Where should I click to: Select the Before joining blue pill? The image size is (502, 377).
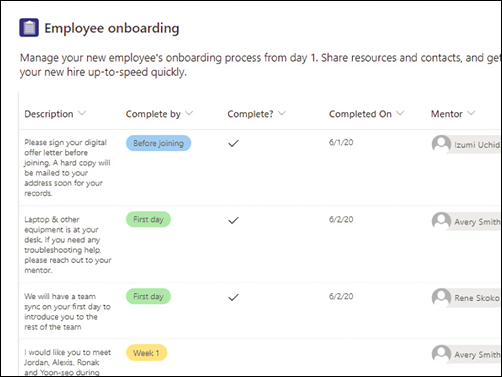point(158,143)
